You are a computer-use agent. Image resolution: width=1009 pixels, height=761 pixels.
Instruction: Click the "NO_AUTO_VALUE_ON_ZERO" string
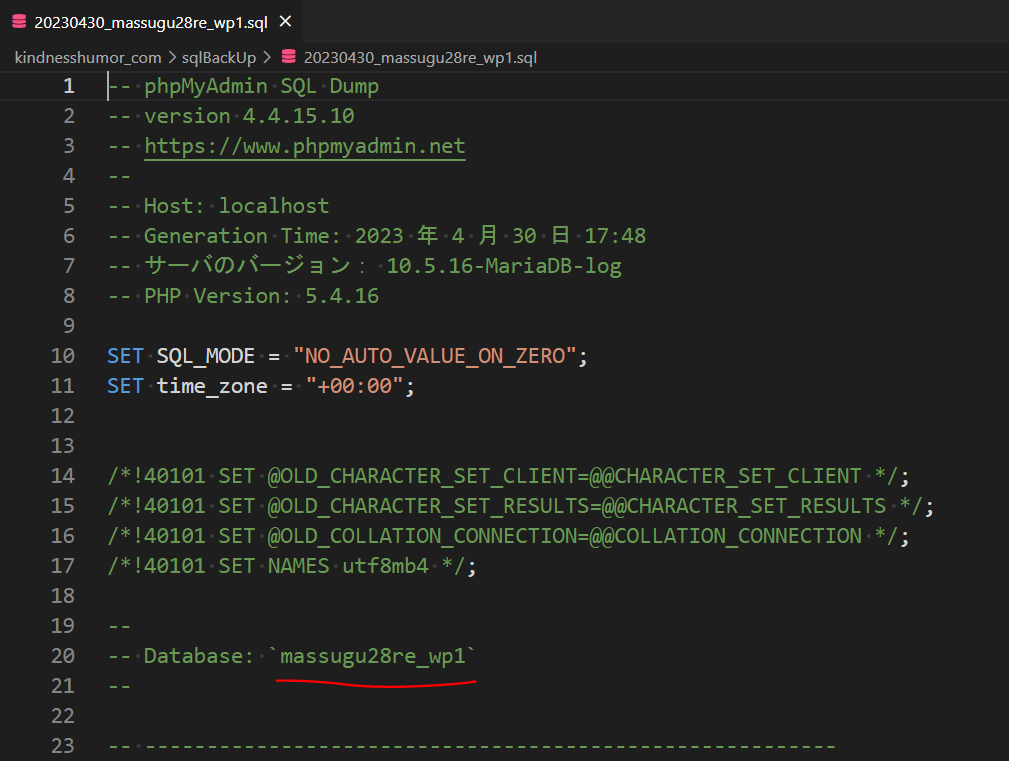tap(434, 356)
